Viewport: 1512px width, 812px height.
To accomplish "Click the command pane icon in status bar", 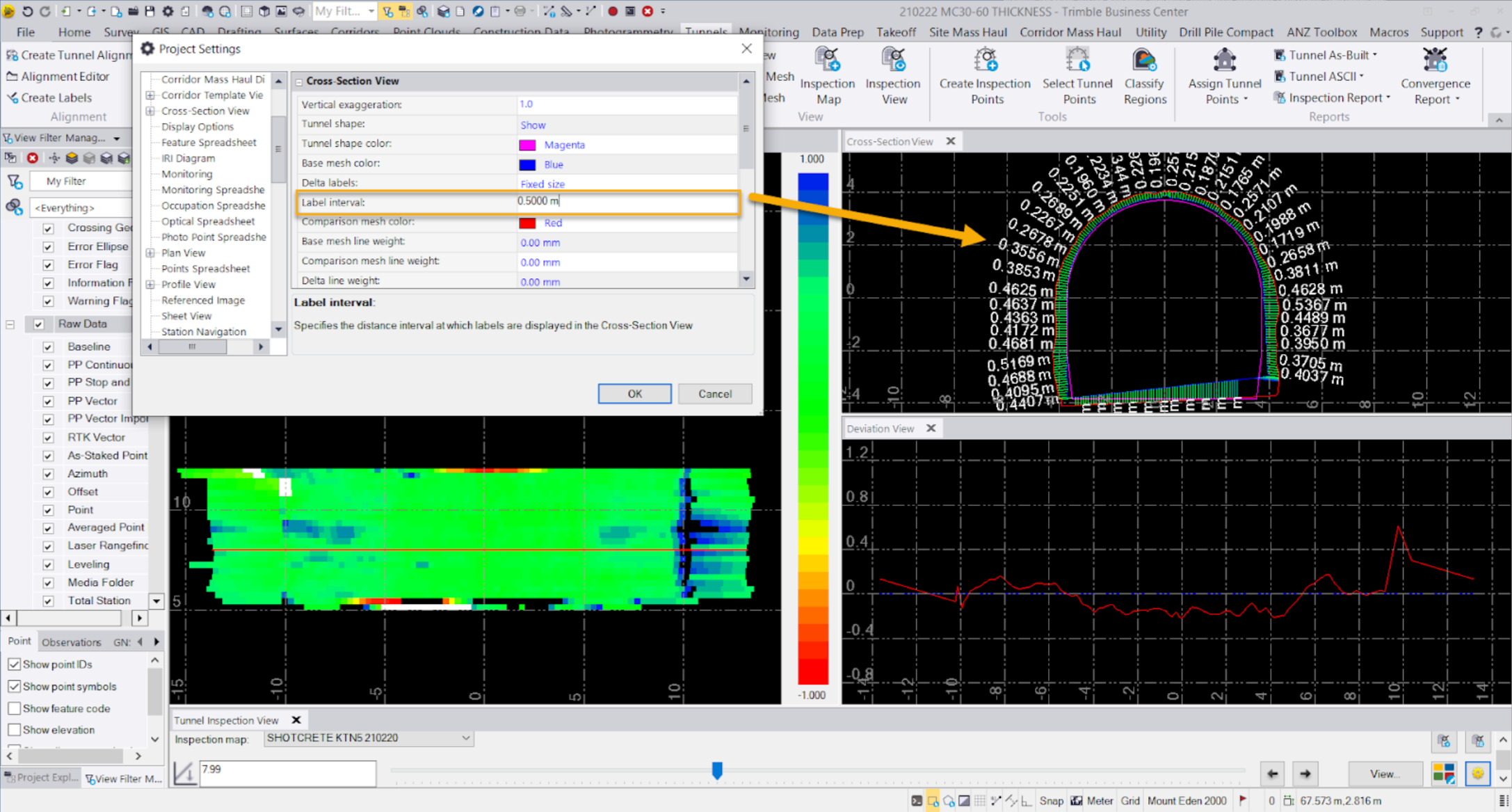I will pyautogui.click(x=917, y=801).
